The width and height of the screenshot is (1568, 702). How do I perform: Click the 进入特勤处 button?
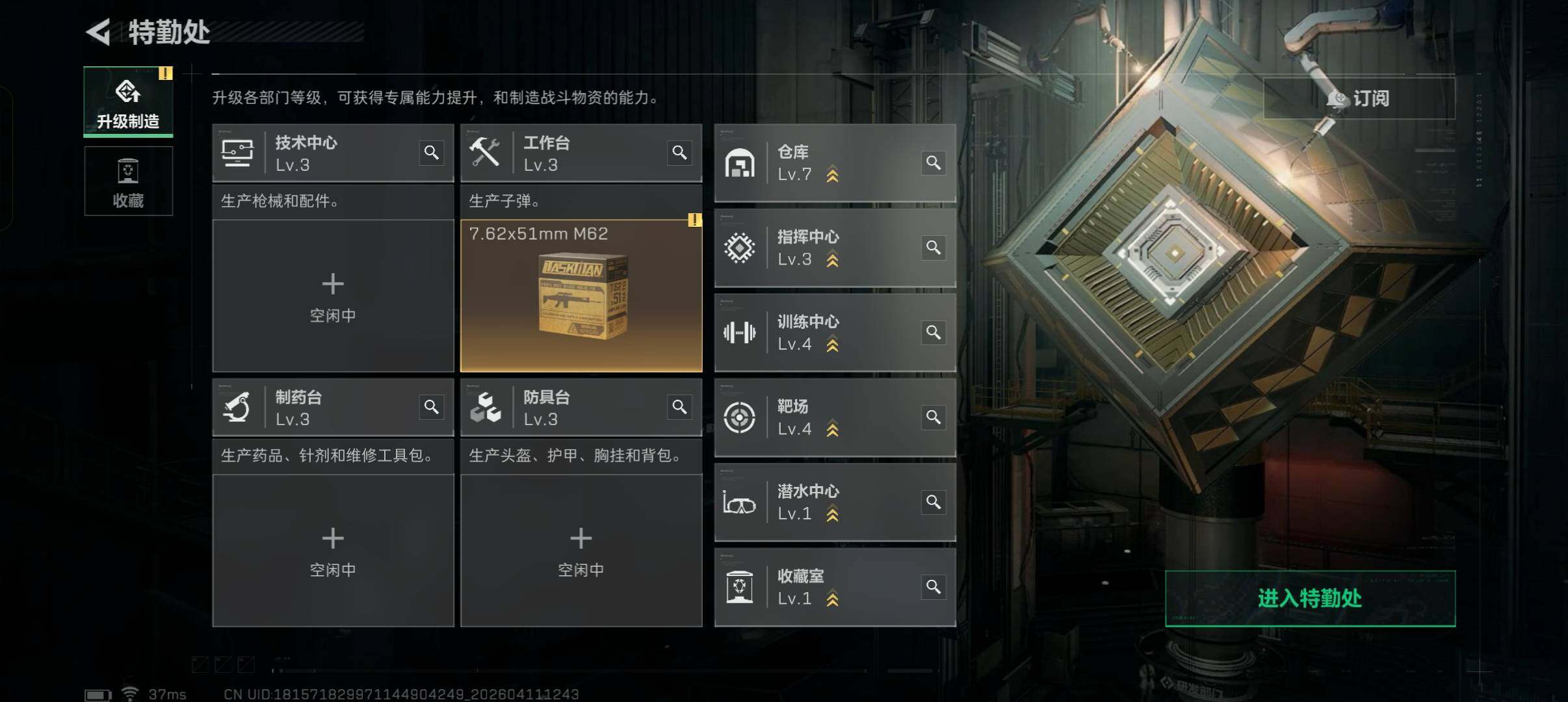(x=1310, y=599)
